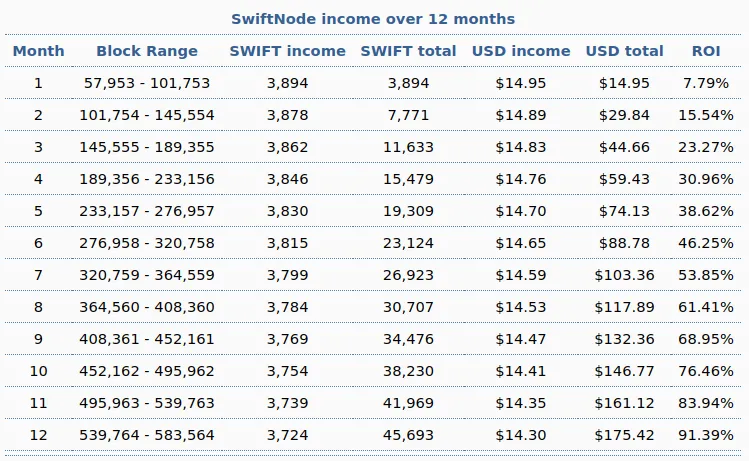The width and height of the screenshot is (749, 461).
Task: Click SWIFT income value '3,846'
Action: [x=287, y=179]
